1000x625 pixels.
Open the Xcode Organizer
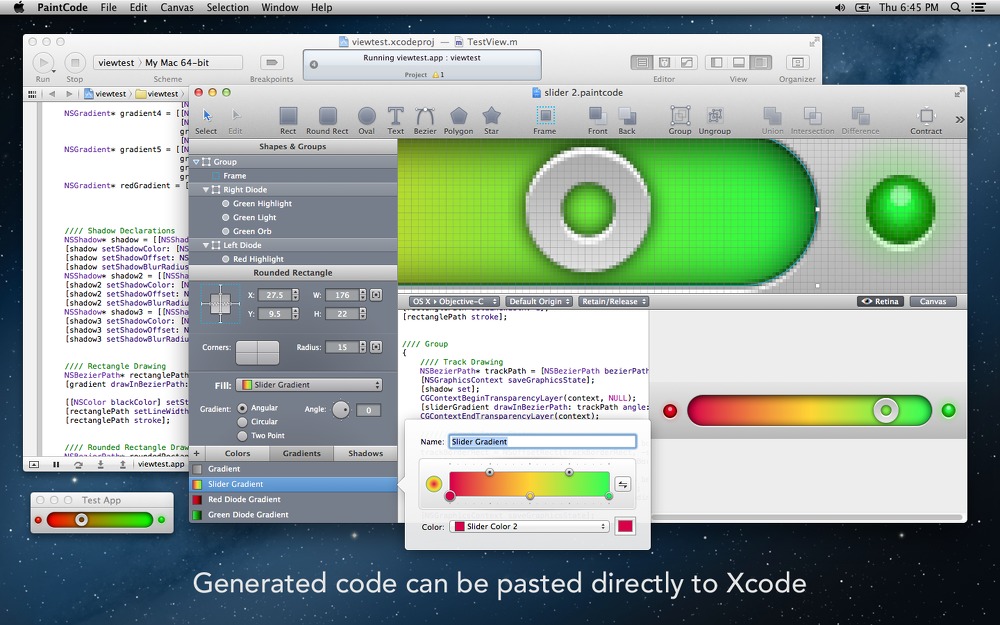(x=797, y=62)
